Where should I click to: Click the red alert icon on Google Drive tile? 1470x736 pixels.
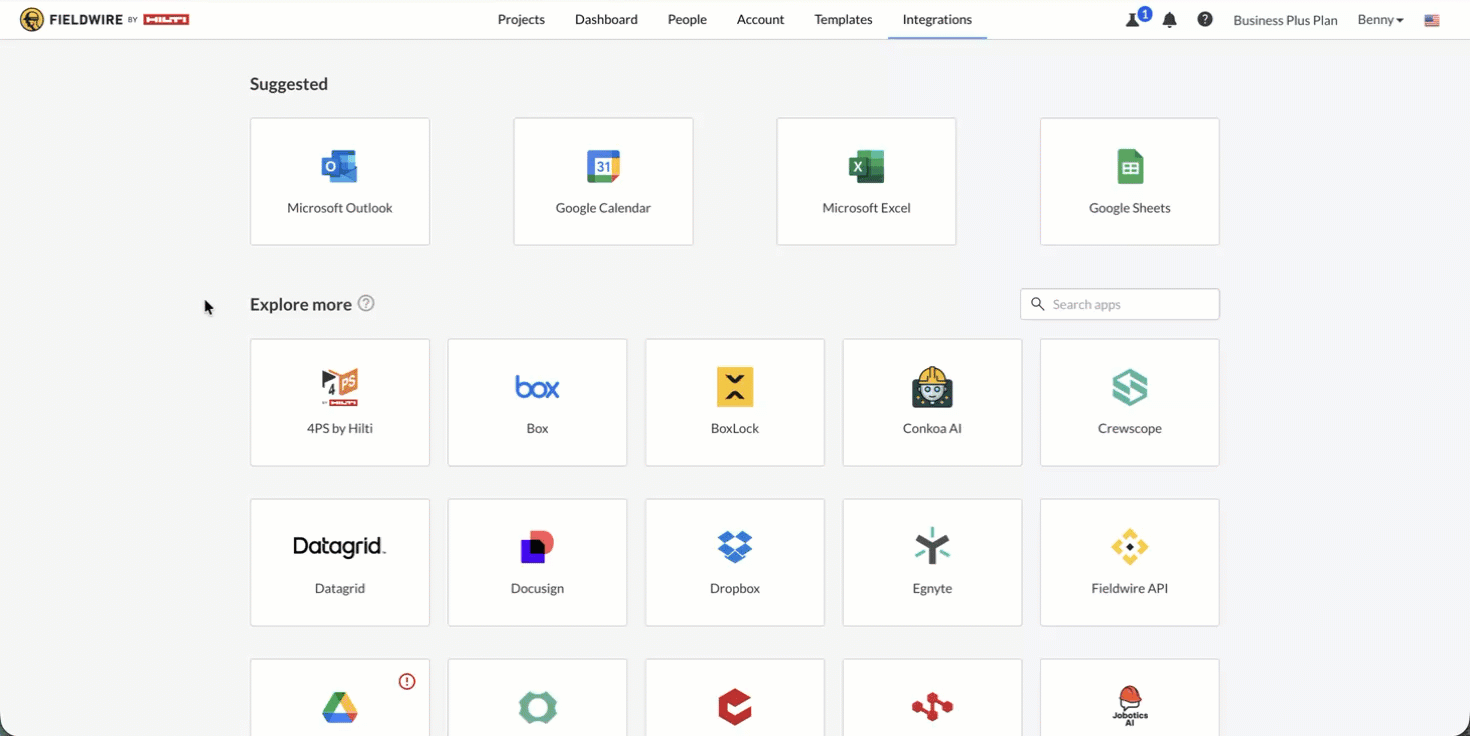pyautogui.click(x=407, y=681)
